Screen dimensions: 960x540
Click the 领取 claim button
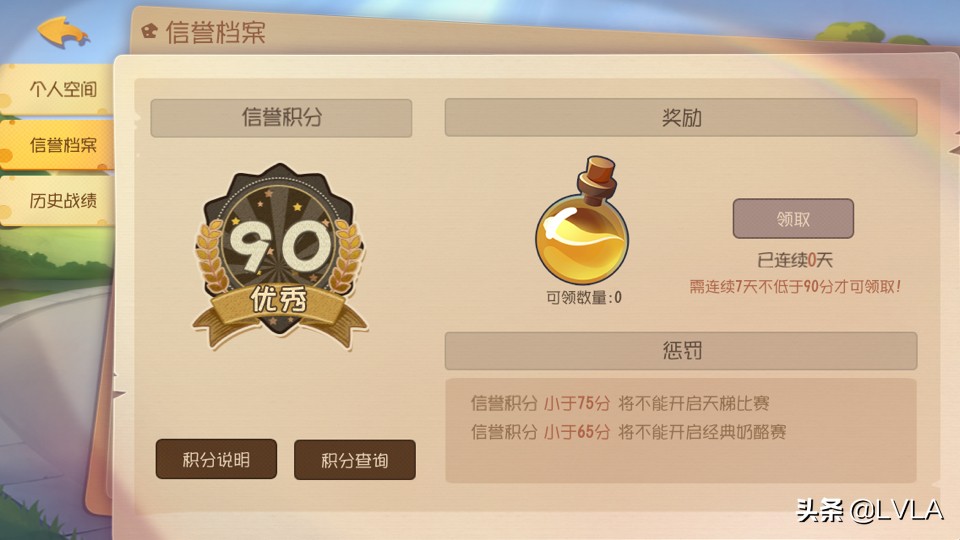793,219
